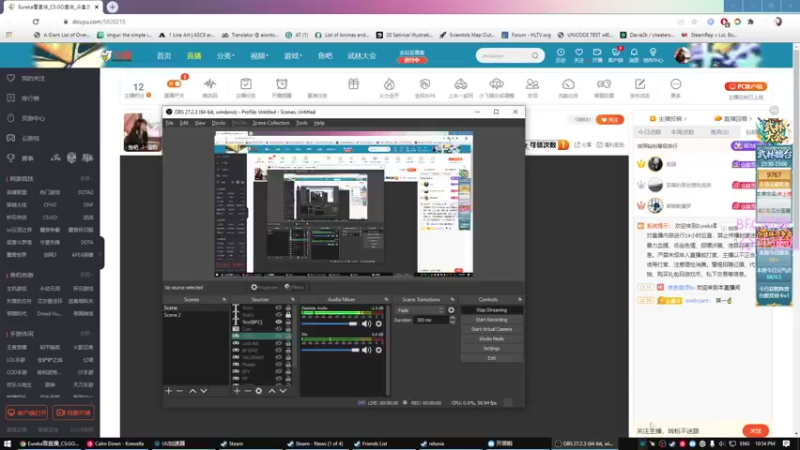
Task: Remove selected source with minus icon
Action: tap(247, 391)
